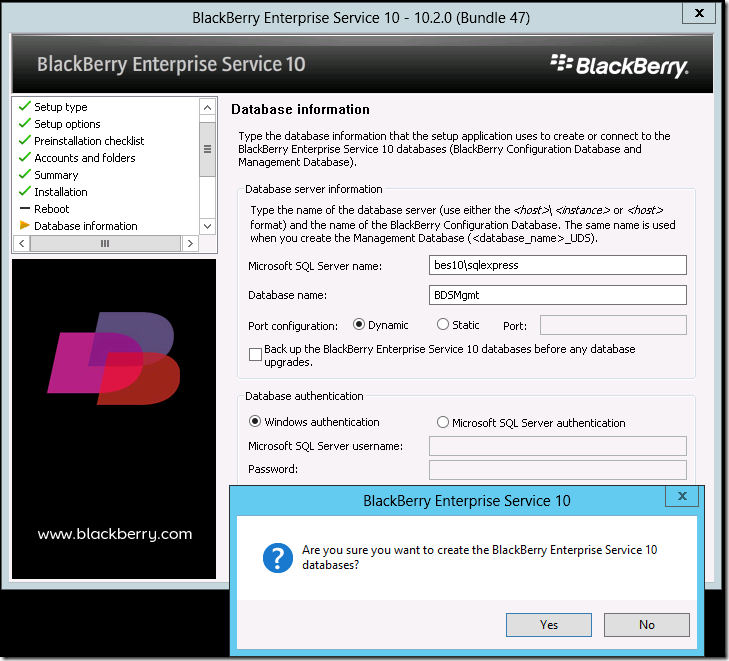Click the colorful BB graphic in sidebar

(114, 358)
